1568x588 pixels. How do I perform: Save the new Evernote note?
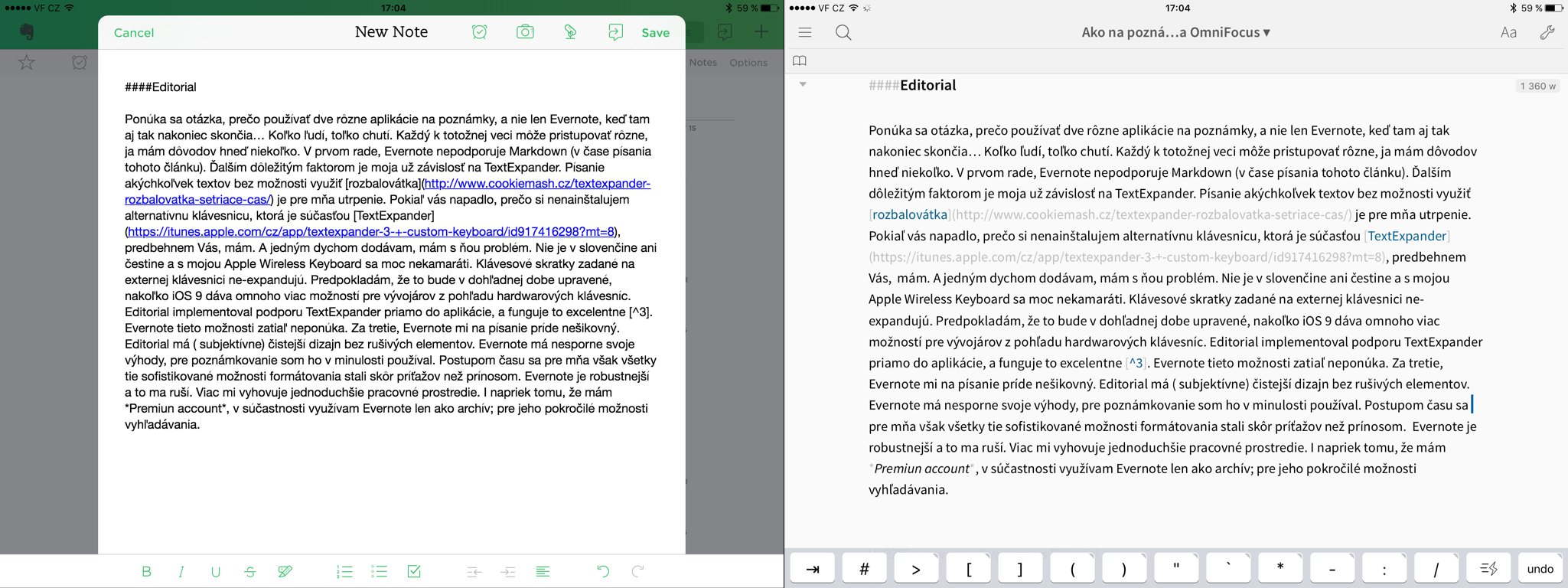click(x=655, y=33)
